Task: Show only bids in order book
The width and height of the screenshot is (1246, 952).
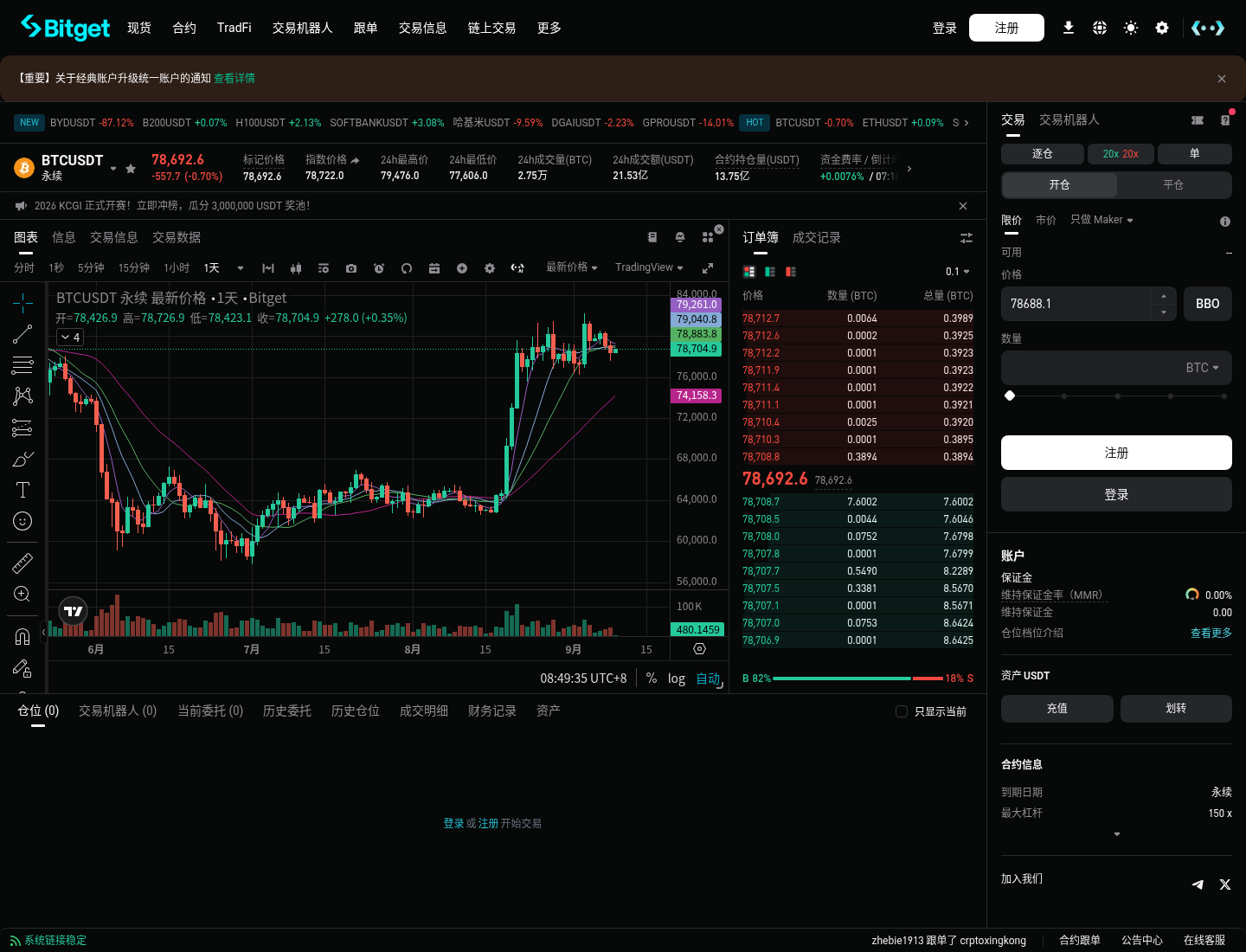Action: coord(770,272)
